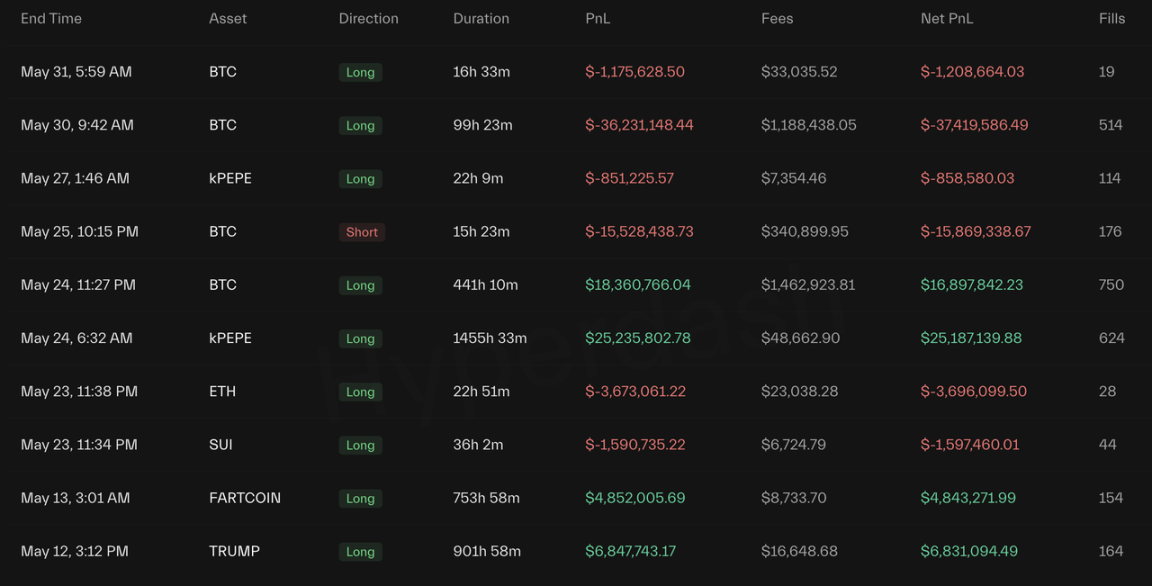Click the PnL value $6,847,743.17
This screenshot has height=586, width=1152.
coord(630,551)
